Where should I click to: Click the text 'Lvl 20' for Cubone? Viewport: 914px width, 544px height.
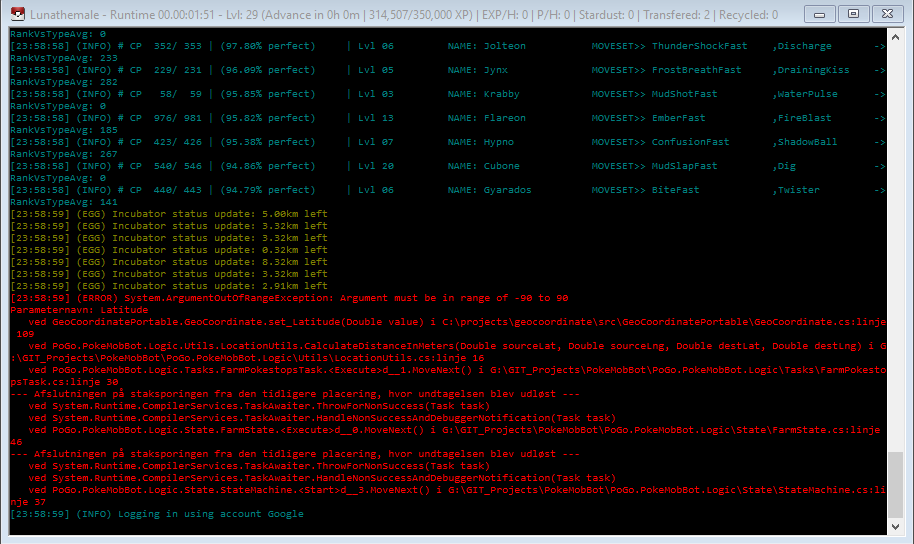(376, 166)
